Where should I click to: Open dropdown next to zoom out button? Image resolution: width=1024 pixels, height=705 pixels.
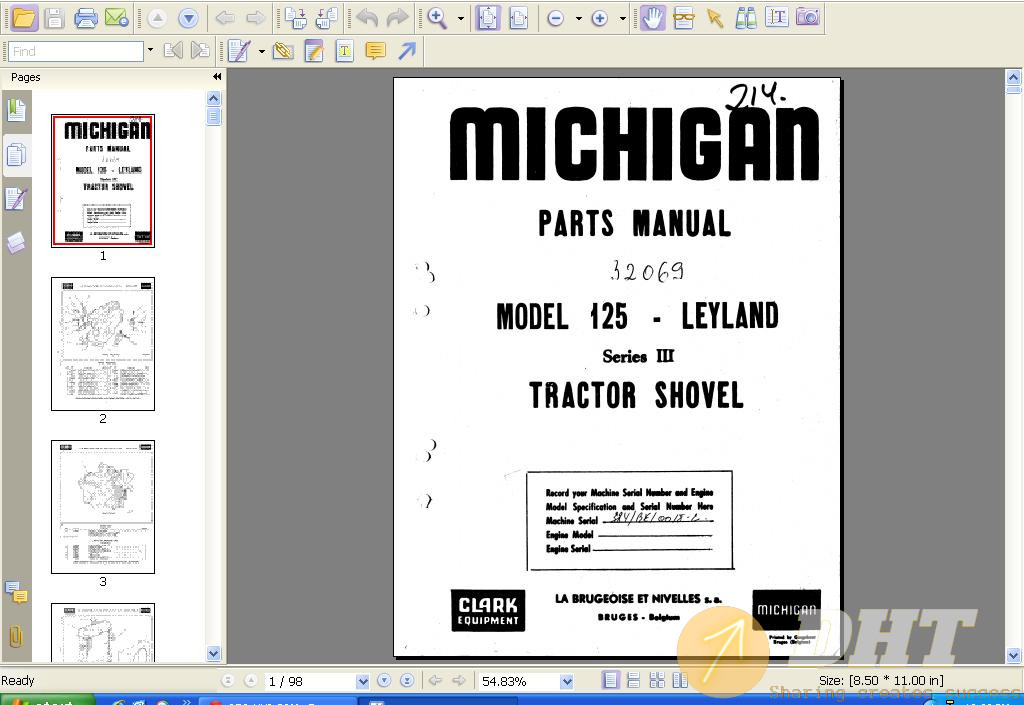click(579, 18)
